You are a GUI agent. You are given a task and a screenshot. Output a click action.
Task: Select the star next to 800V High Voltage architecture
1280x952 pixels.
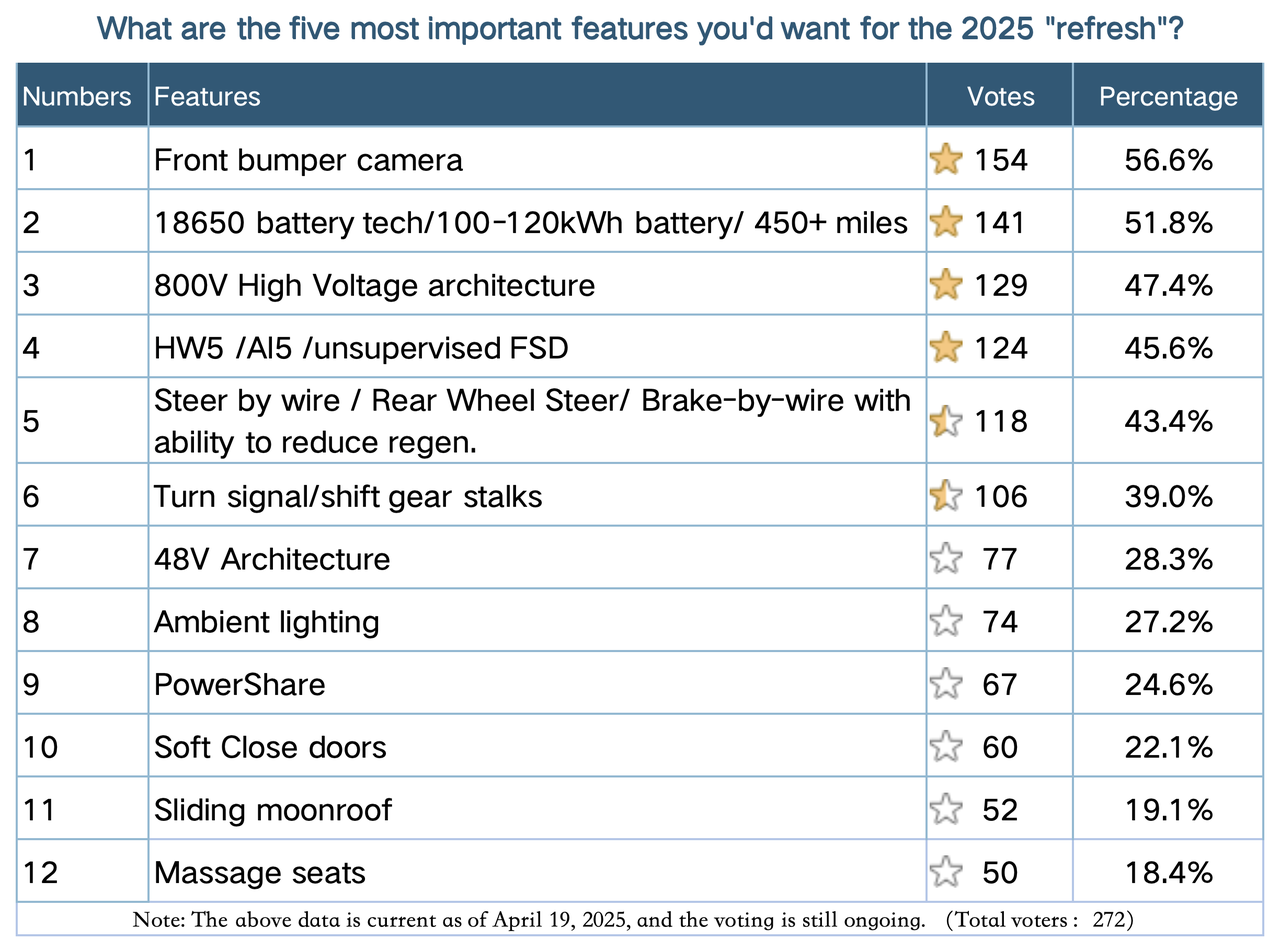pos(945,285)
